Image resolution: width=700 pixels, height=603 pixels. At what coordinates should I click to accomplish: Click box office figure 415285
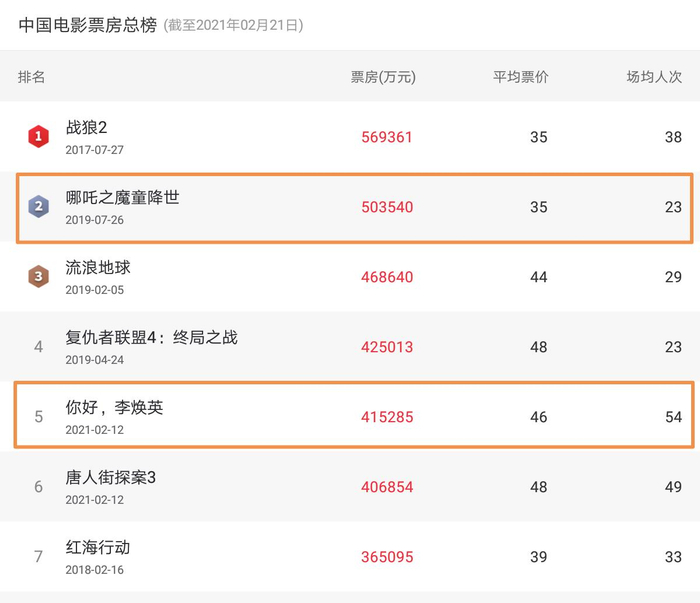click(387, 417)
